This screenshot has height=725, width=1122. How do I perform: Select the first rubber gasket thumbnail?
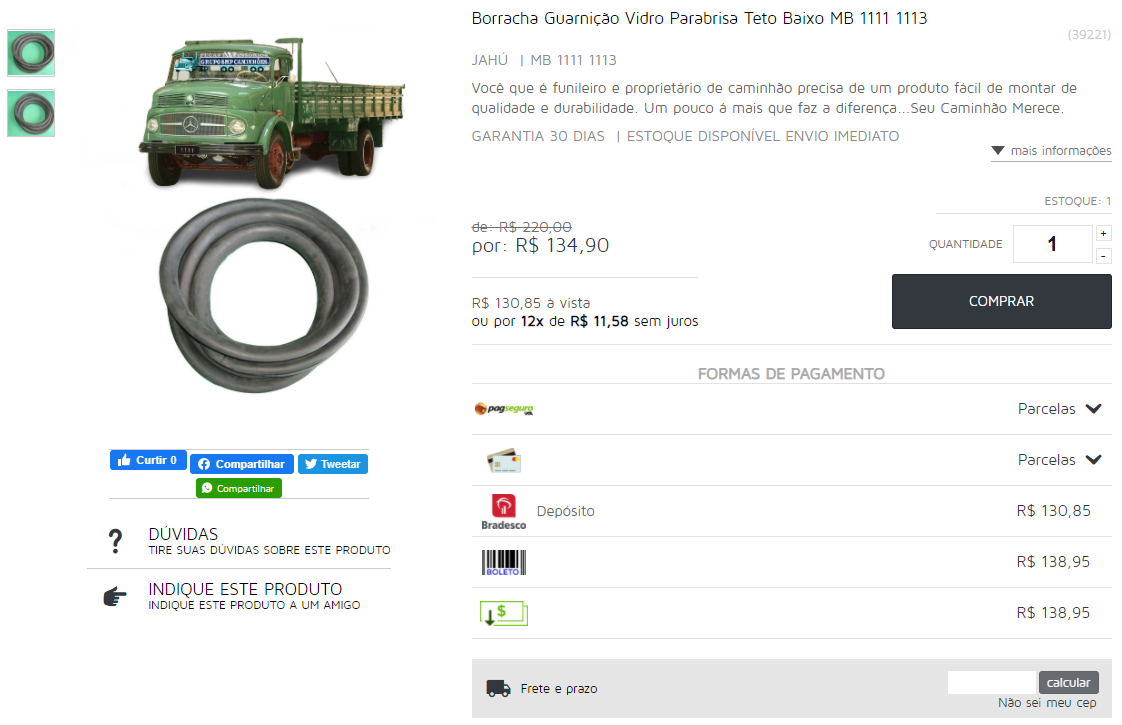(31, 53)
